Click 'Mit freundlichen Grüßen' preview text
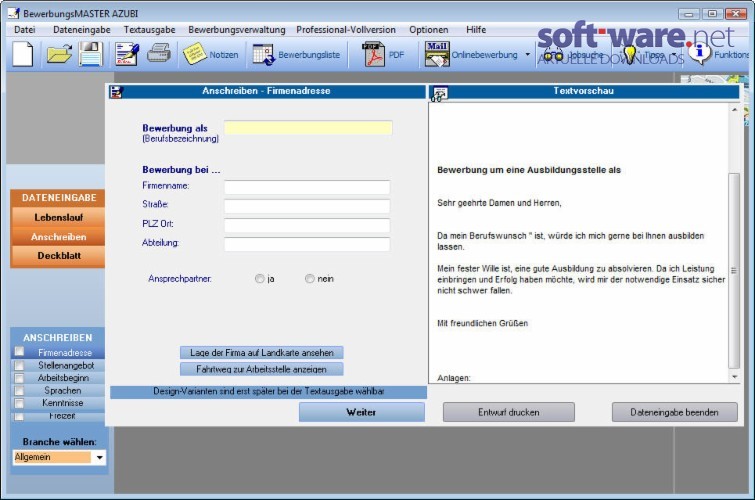This screenshot has height=500, width=755. (x=482, y=323)
